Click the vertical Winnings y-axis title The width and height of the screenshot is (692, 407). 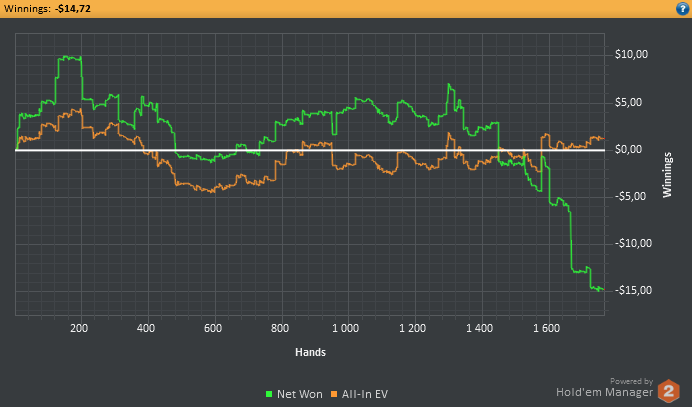tap(667, 175)
